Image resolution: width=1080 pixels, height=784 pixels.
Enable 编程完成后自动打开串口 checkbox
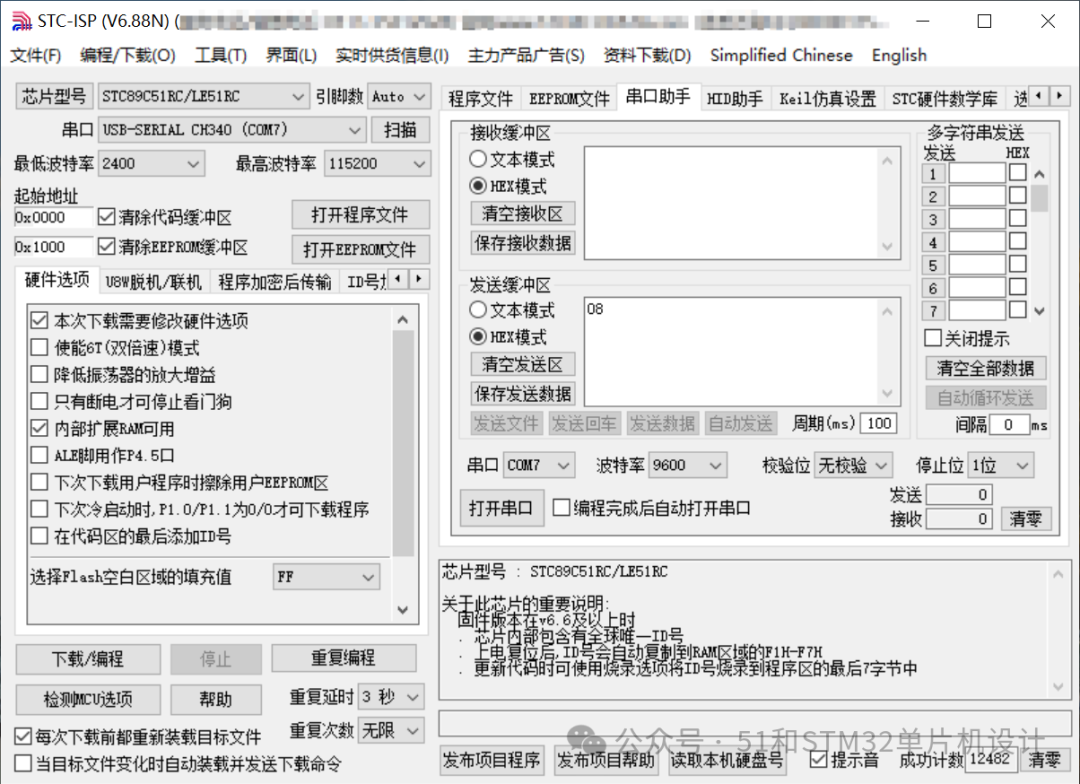pos(561,508)
